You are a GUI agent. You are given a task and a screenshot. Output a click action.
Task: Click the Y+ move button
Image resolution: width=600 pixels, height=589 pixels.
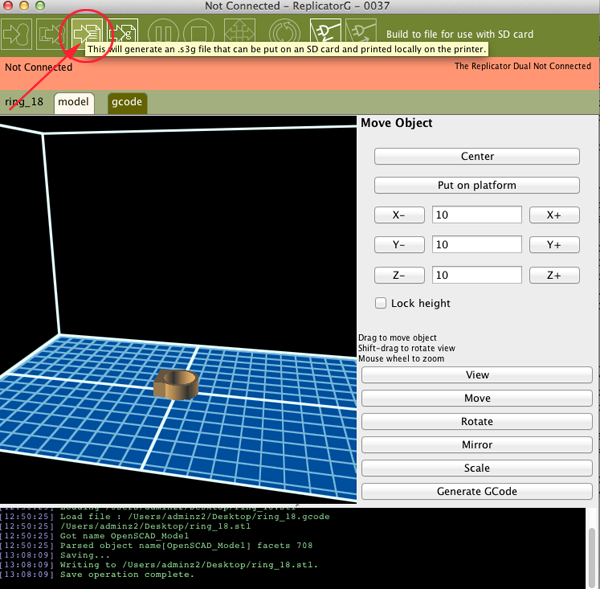pyautogui.click(x=554, y=245)
